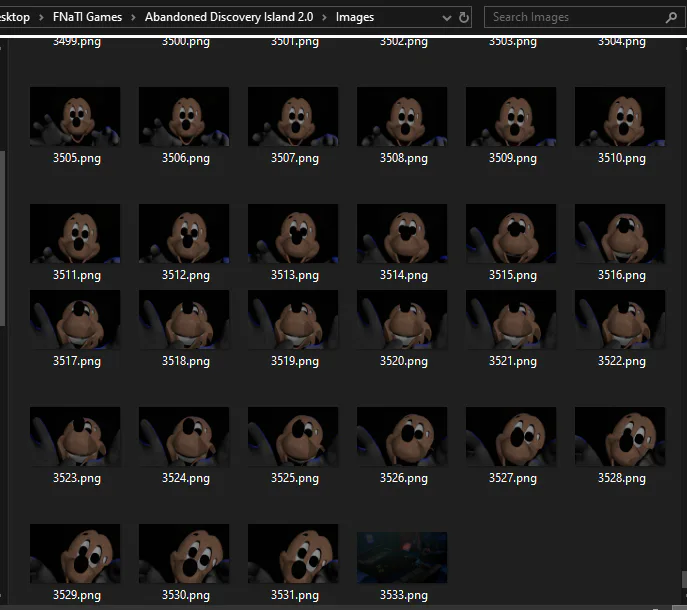
Task: Go to Abandoned Discovery Island 2.0 folder
Action: tap(229, 17)
